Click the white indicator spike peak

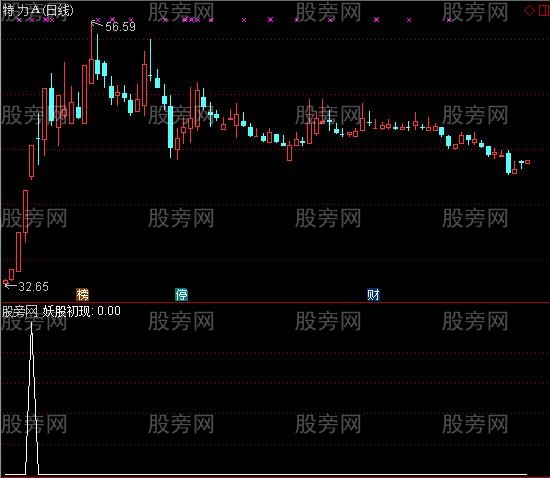(32, 324)
